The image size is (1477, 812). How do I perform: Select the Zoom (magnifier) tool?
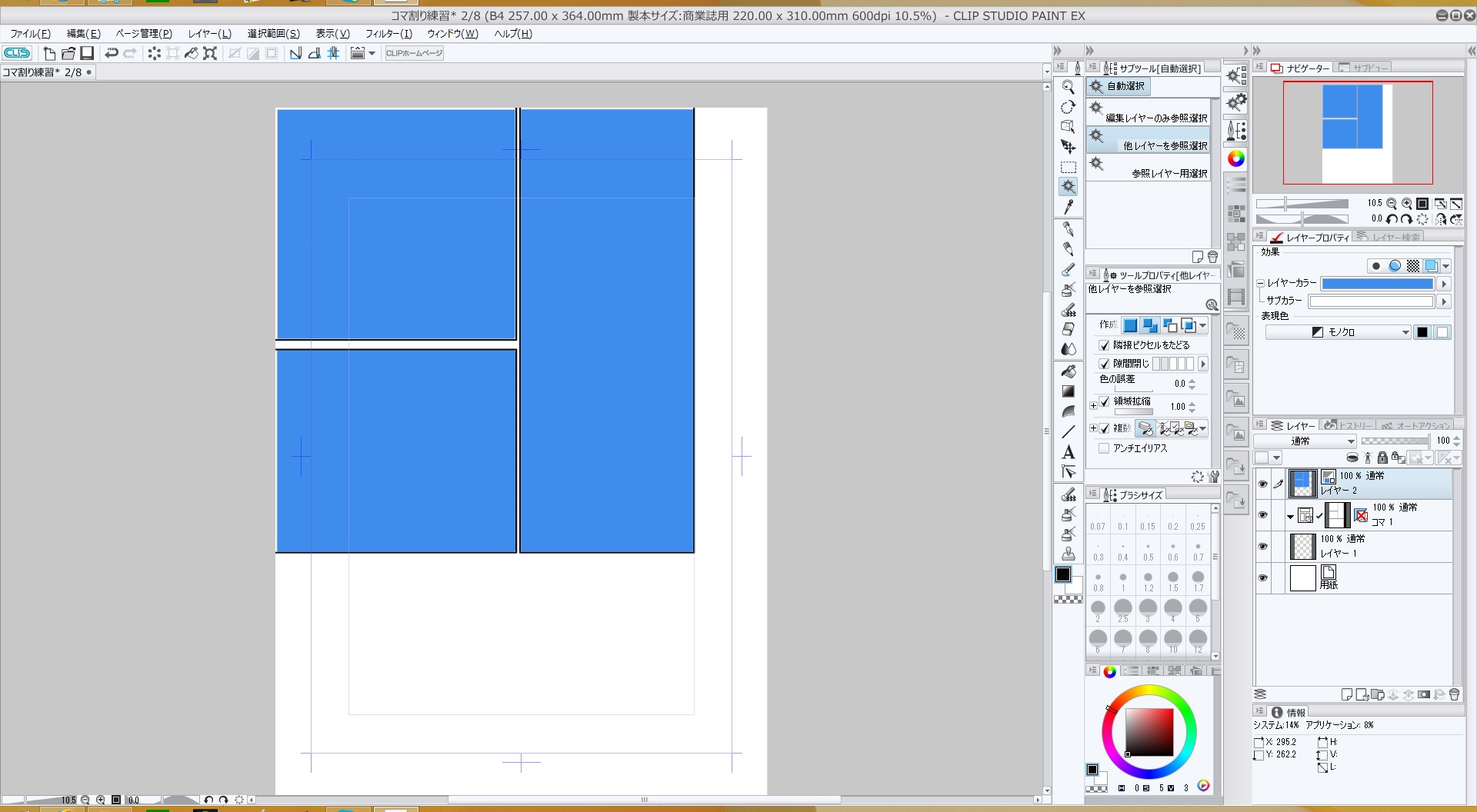[1068, 87]
